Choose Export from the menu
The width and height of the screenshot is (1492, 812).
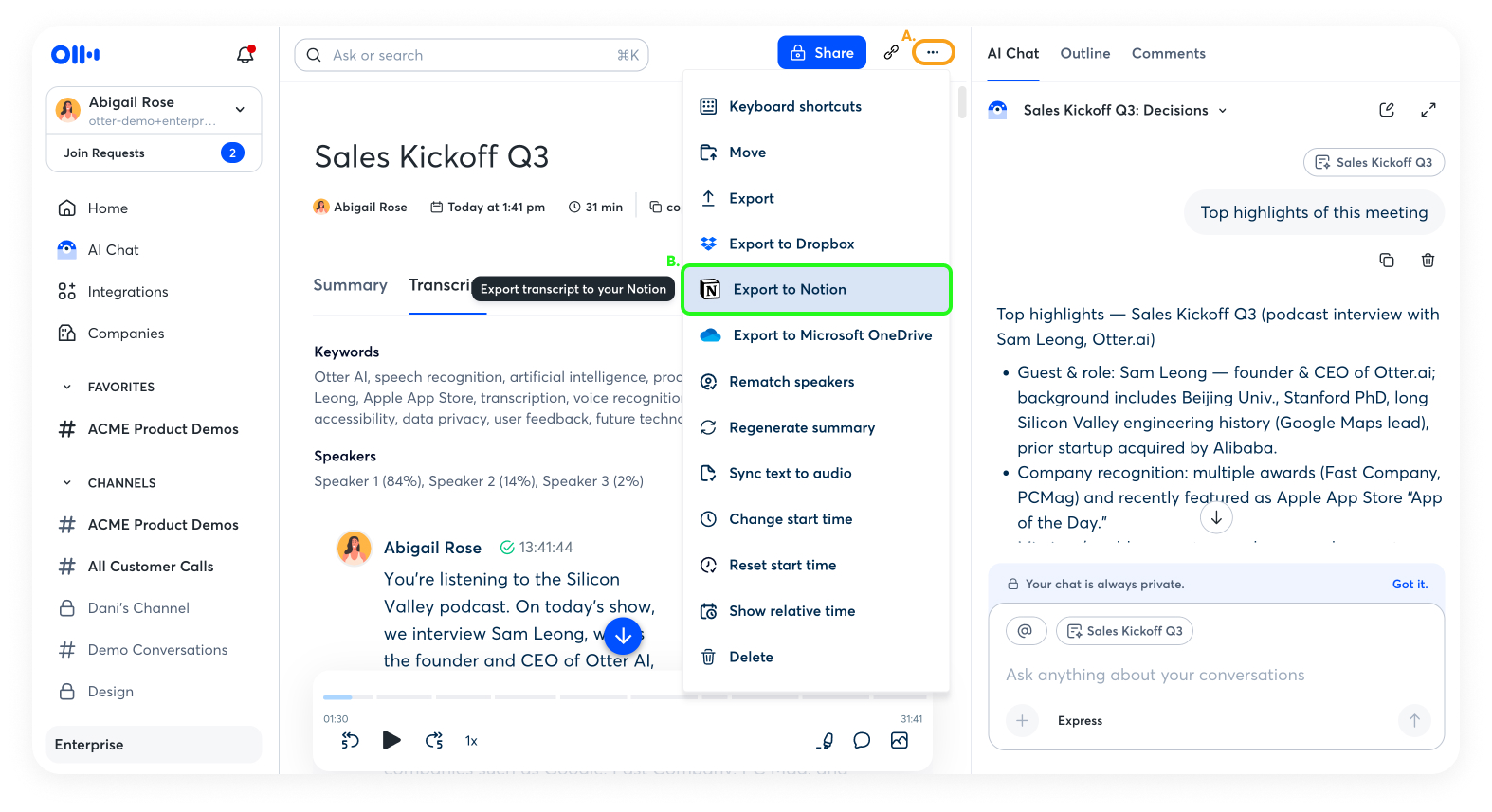[x=816, y=198]
